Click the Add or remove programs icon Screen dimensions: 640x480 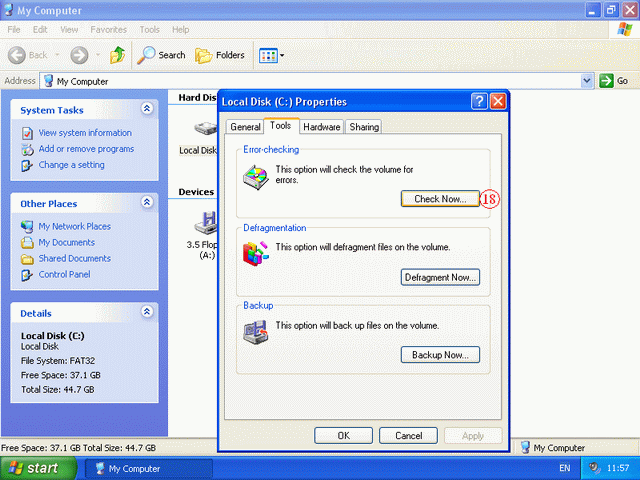(x=27, y=150)
